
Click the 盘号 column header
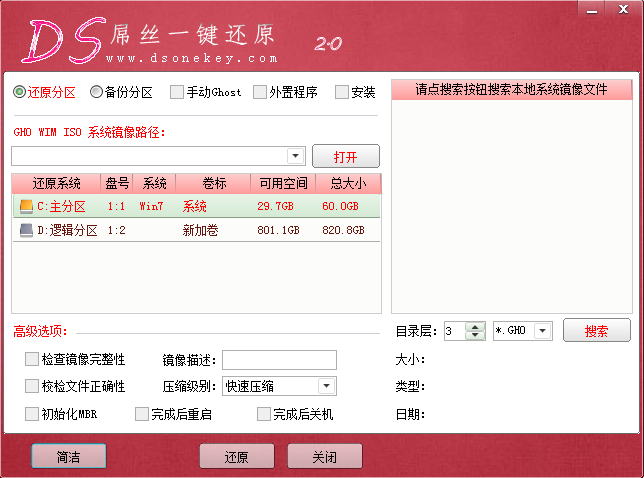pos(117,183)
